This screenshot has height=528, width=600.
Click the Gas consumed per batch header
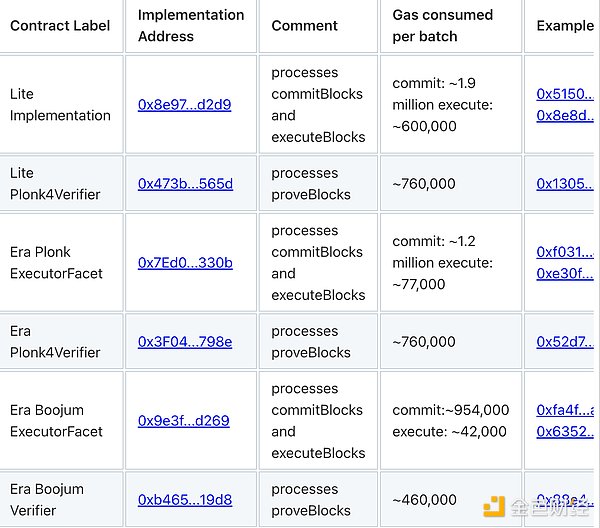pyautogui.click(x=442, y=25)
